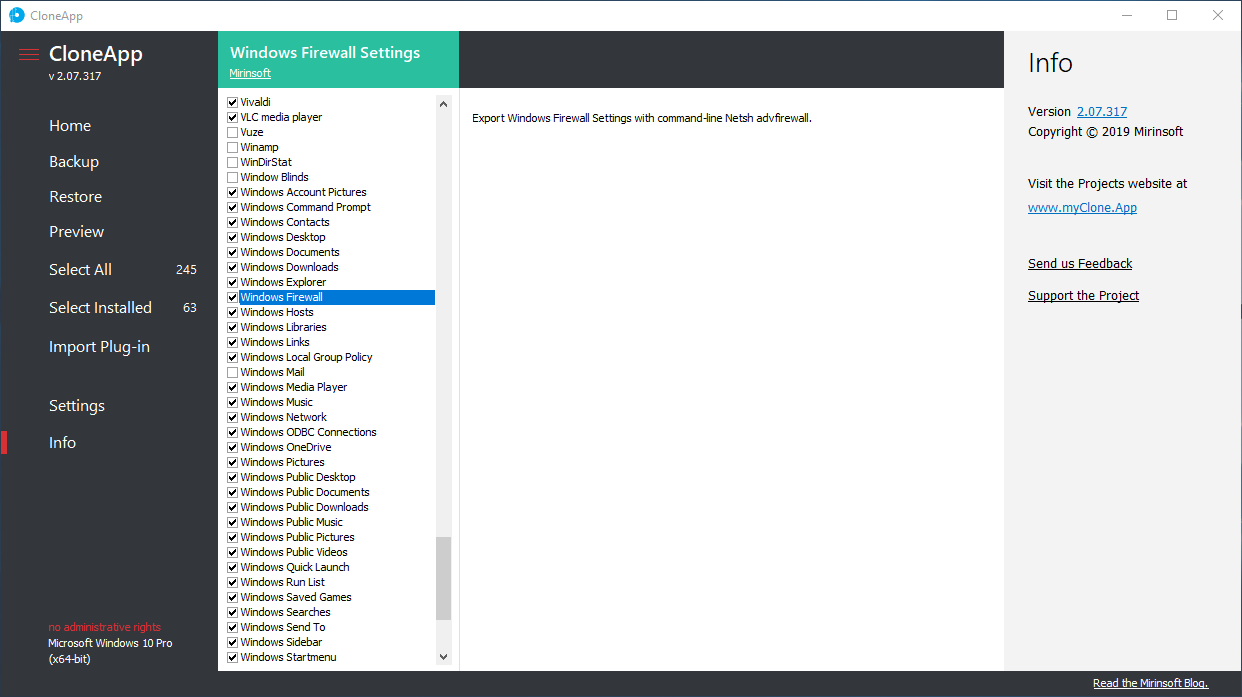Open the hamburger menu beside CloneApp
This screenshot has width=1242, height=697.
pos(29,55)
